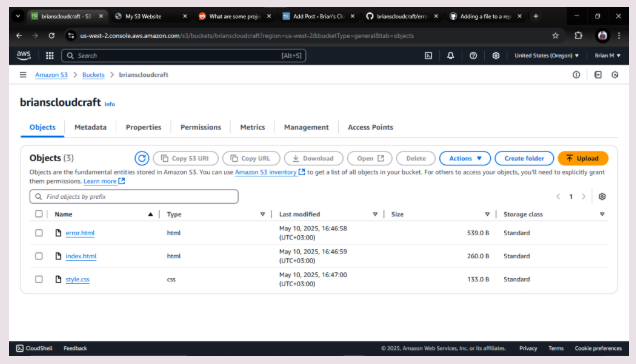Switch to the Permissions tab
Screen dimensions: 636x364
tap(200, 127)
